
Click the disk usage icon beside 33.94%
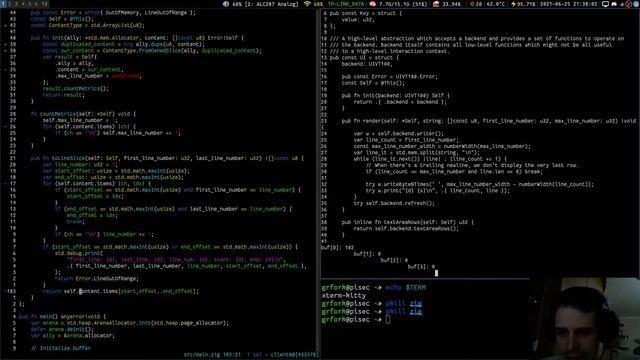436,4
